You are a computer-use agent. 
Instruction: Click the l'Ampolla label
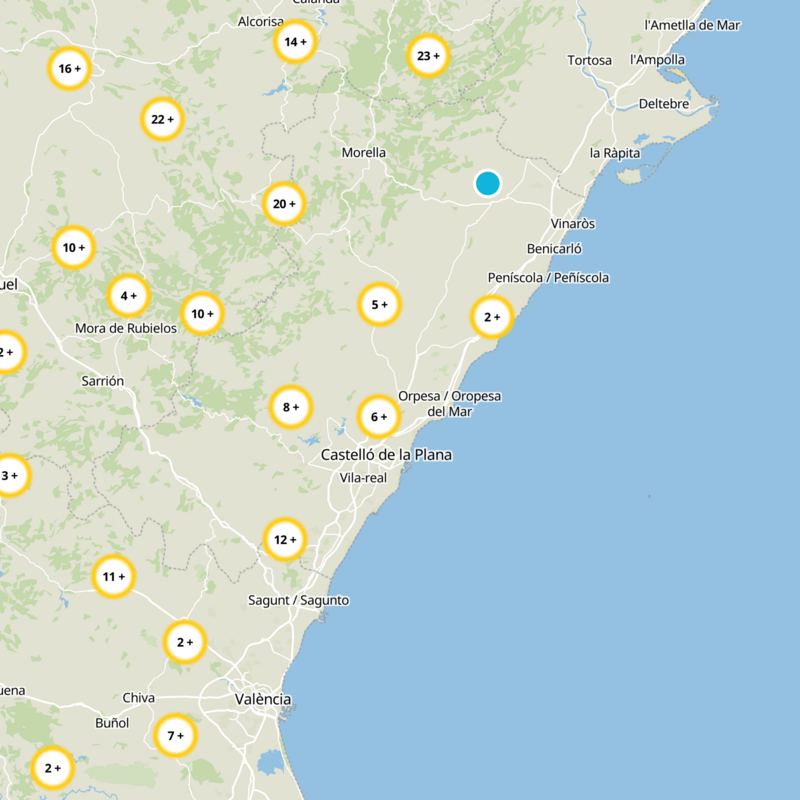tap(657, 60)
